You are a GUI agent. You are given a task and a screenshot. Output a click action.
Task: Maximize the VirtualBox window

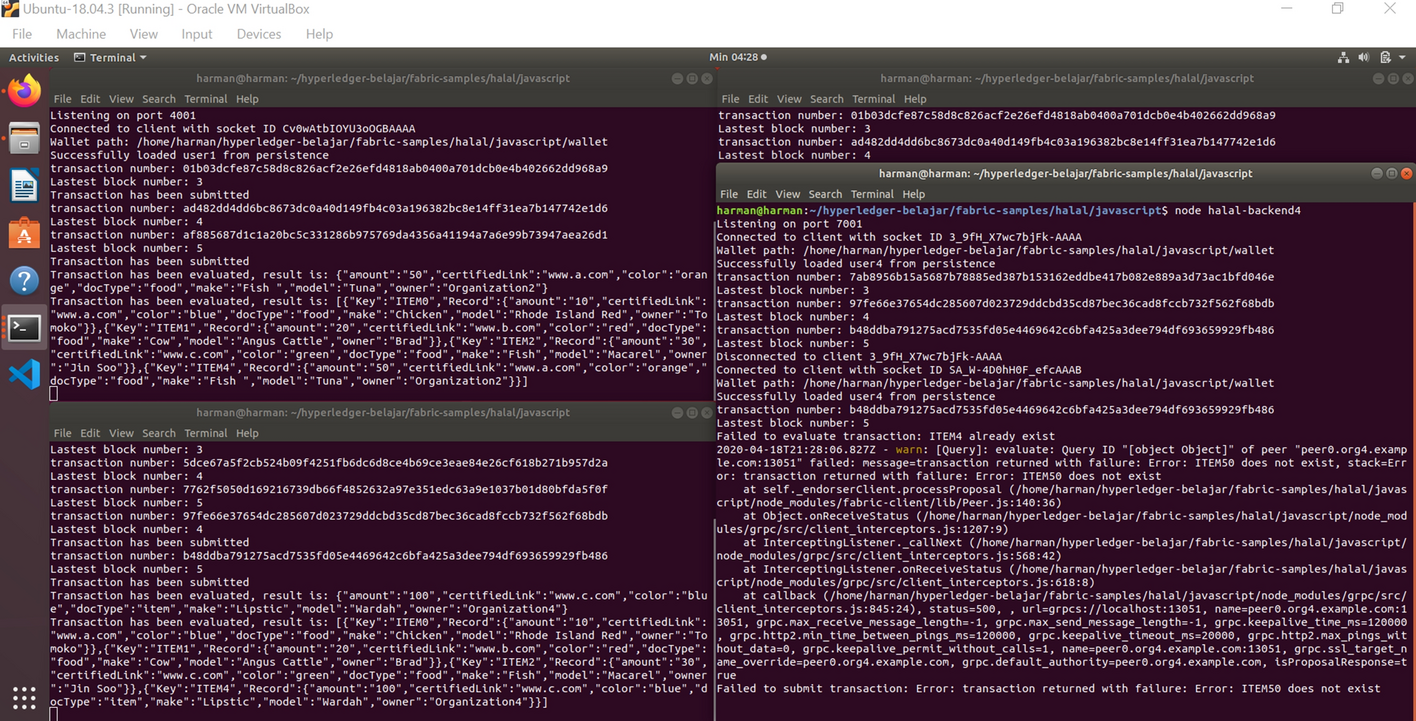tap(1338, 9)
